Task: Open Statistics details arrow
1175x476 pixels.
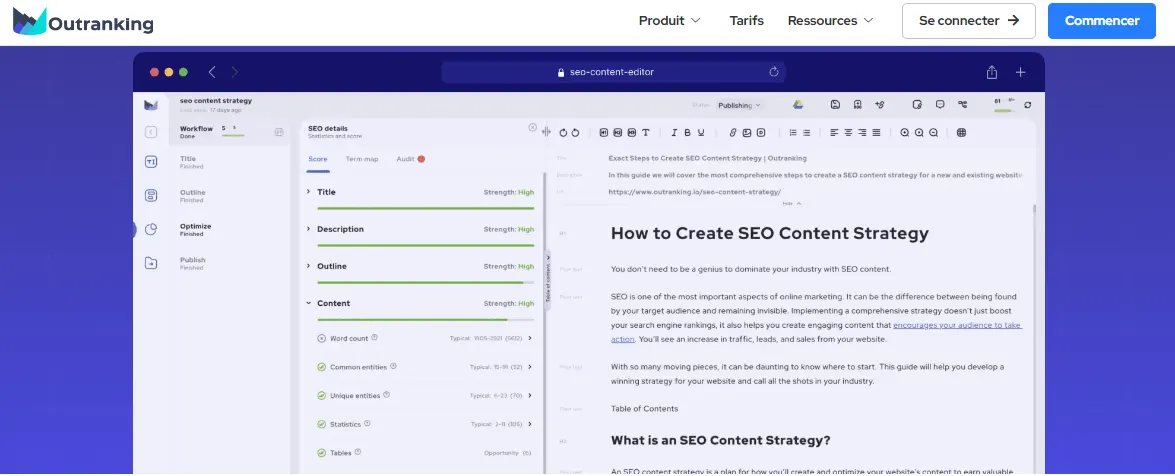Action: pyautogui.click(x=531, y=424)
